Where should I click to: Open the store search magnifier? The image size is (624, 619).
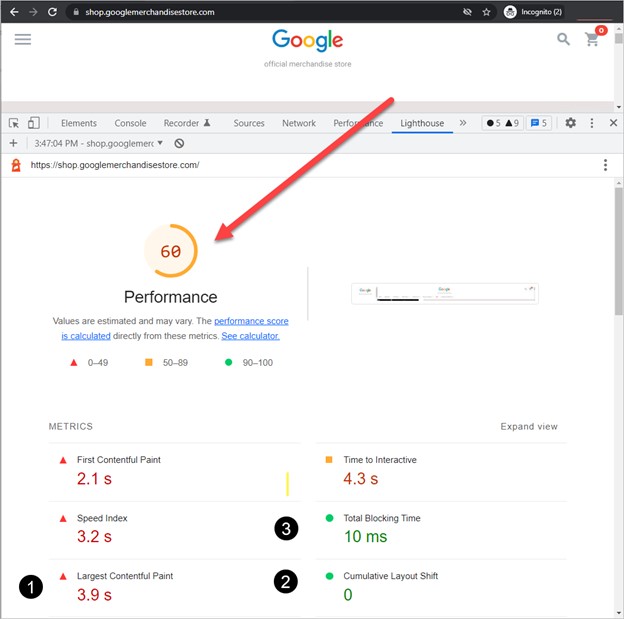point(563,39)
